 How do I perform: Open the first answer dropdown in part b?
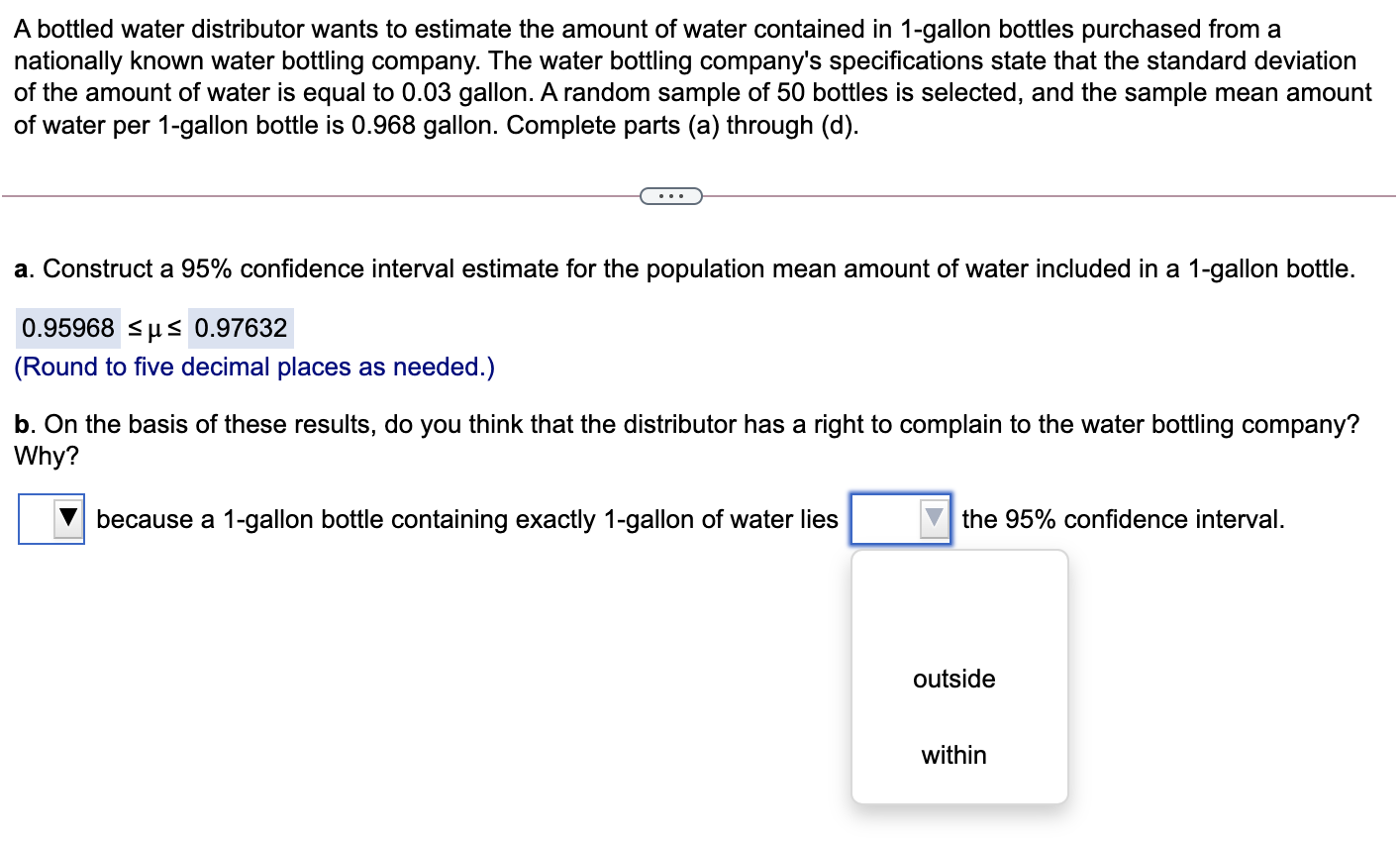[x=51, y=519]
